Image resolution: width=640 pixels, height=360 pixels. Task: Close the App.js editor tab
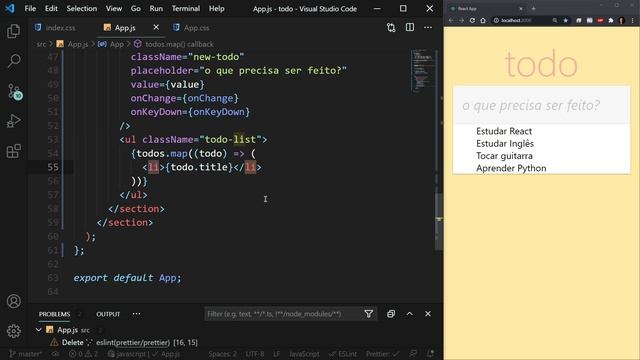click(x=156, y=27)
